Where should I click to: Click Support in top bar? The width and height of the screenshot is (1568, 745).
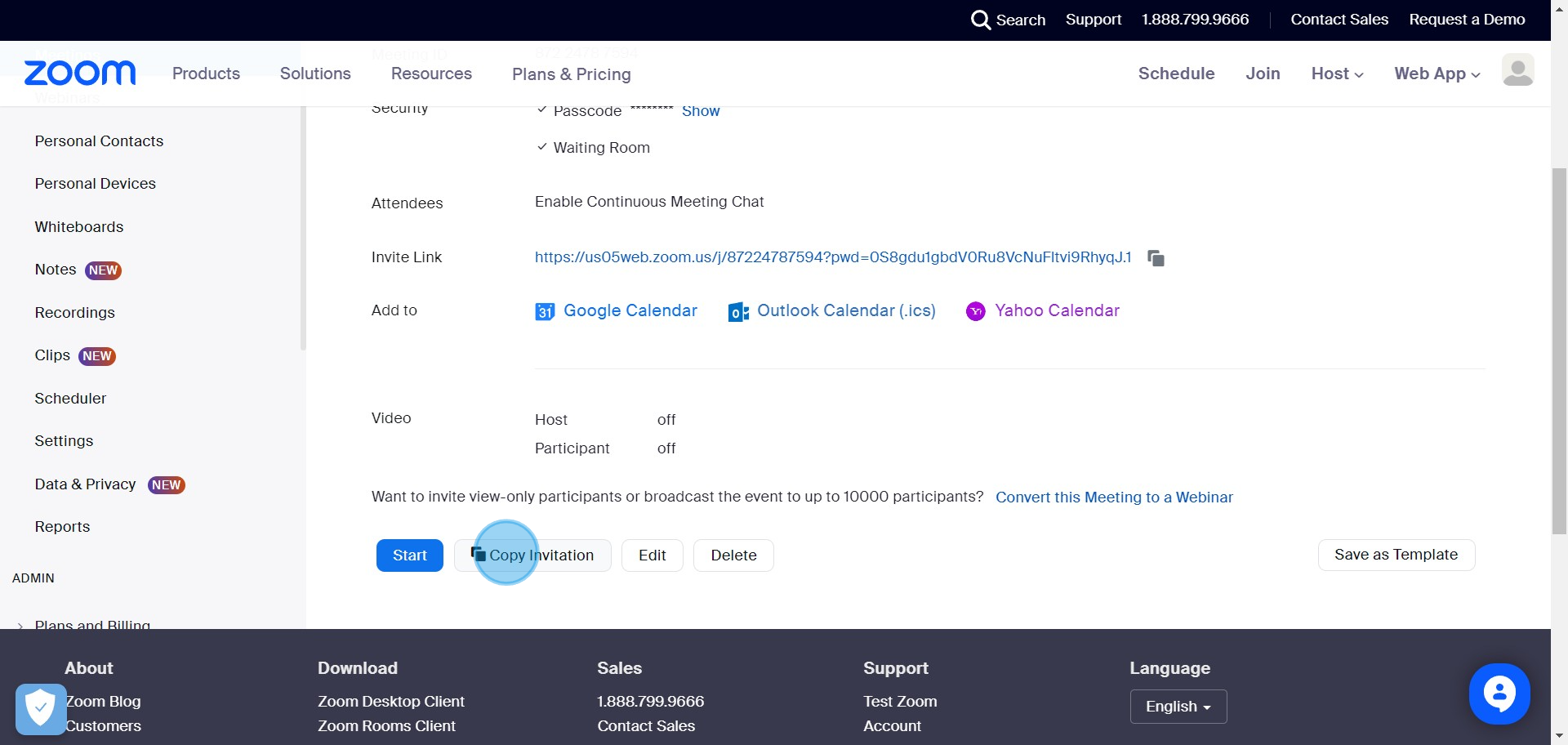[x=1093, y=20]
